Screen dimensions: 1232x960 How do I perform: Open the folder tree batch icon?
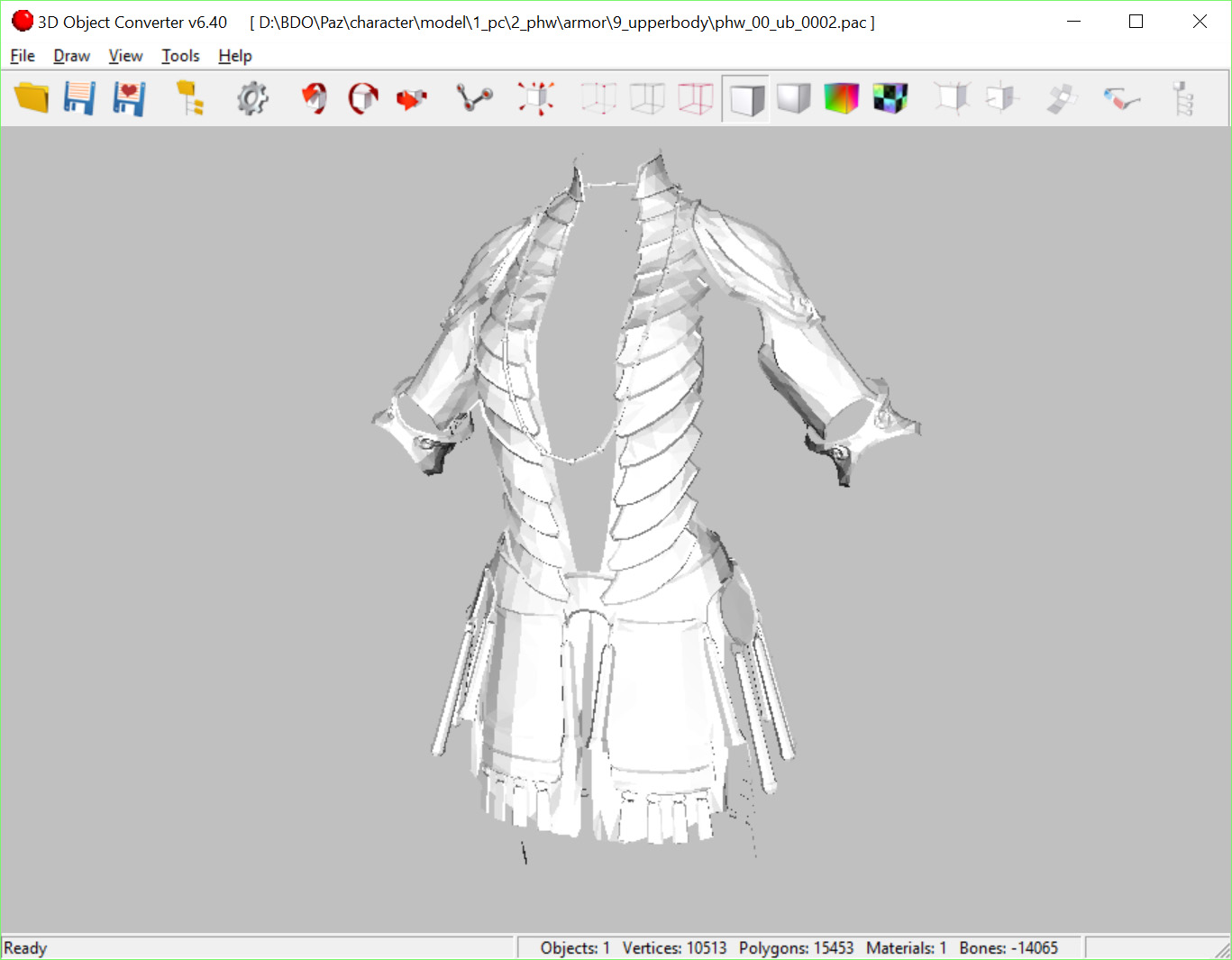(190, 97)
